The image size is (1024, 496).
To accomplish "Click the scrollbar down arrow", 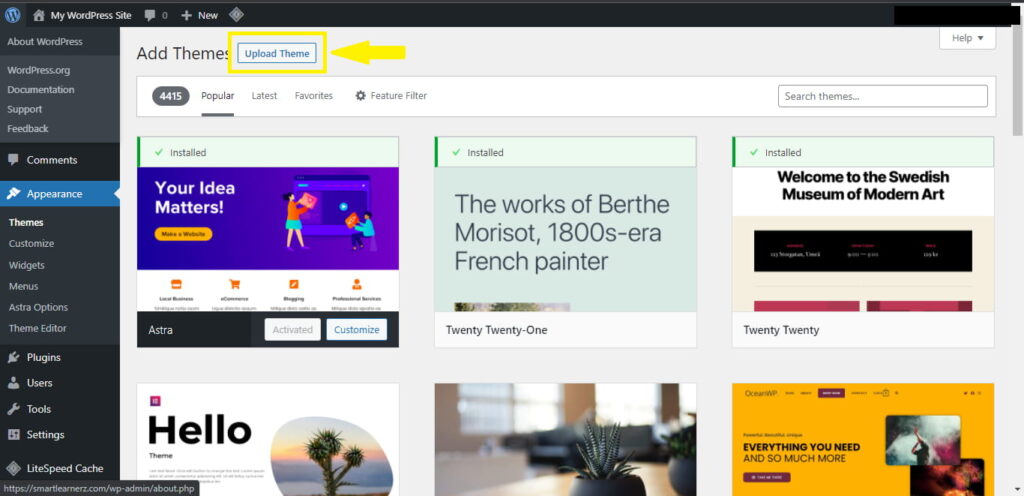I will pyautogui.click(x=1017, y=489).
